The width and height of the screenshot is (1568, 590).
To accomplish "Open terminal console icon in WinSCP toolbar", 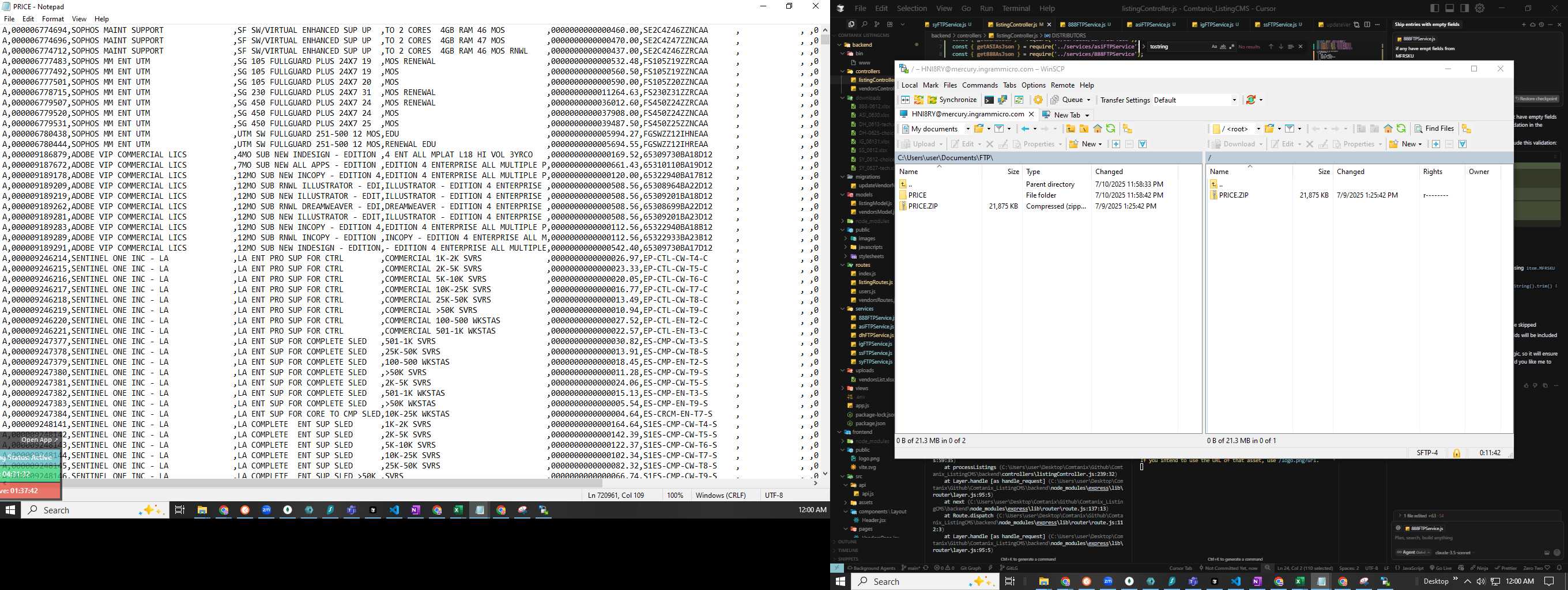I will [x=989, y=100].
